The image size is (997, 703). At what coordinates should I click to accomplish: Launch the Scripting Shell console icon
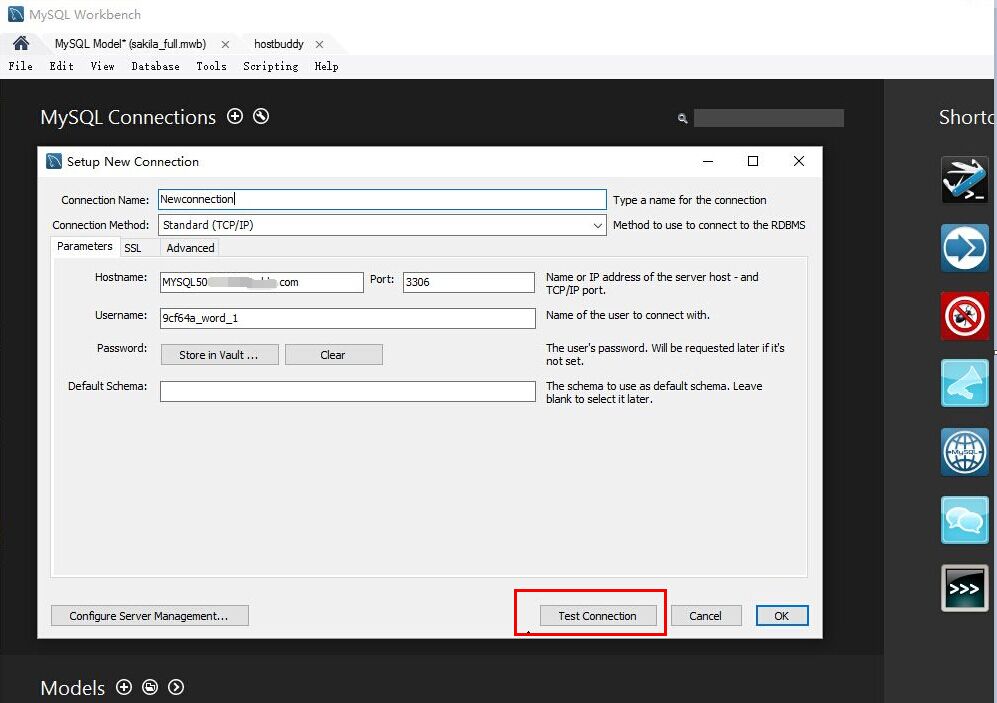(963, 588)
